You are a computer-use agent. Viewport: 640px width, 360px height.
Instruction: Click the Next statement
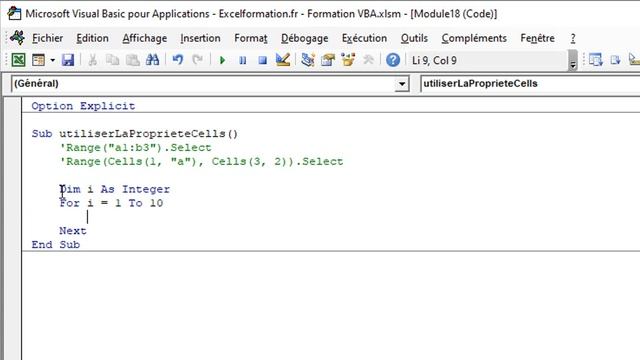point(73,231)
